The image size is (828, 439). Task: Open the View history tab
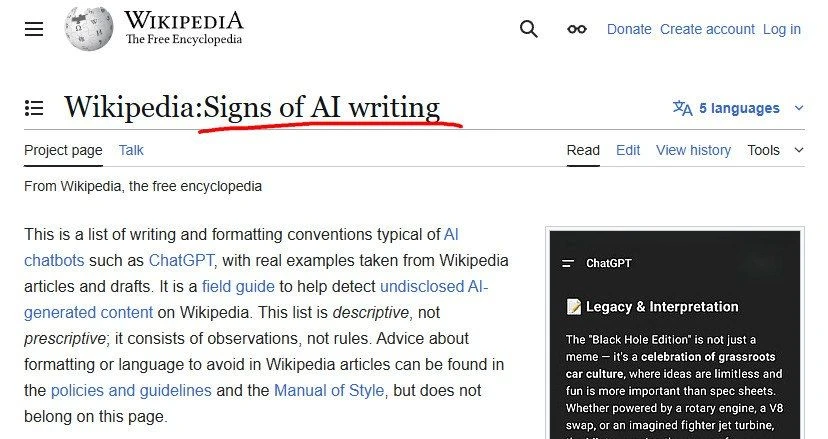[693, 150]
